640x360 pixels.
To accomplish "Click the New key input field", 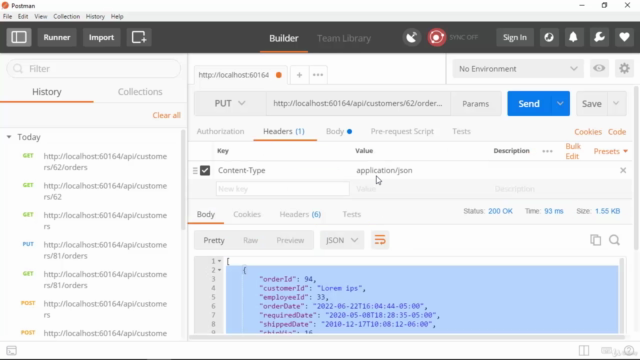I will point(282,189).
